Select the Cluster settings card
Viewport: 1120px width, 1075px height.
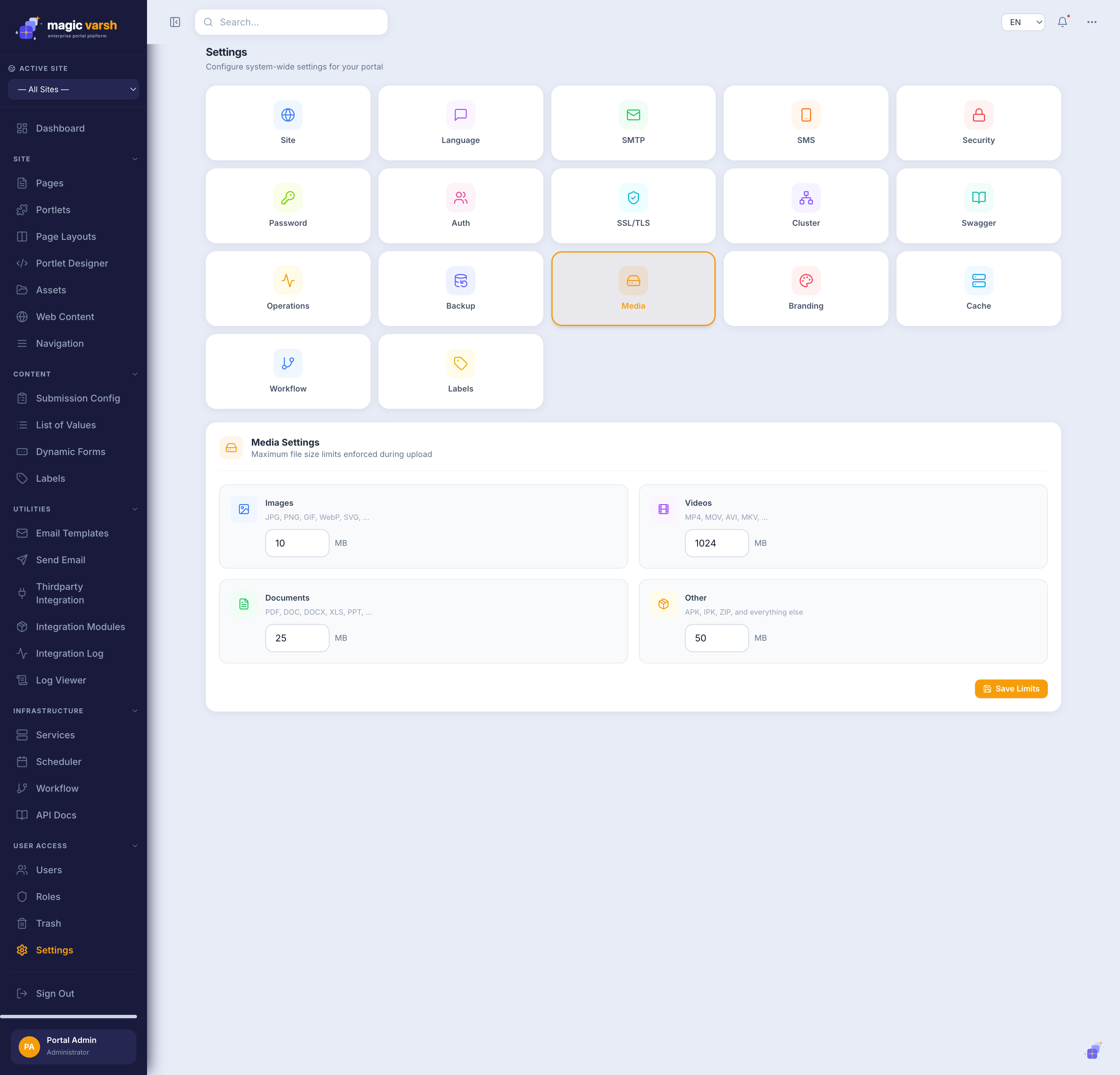806,206
